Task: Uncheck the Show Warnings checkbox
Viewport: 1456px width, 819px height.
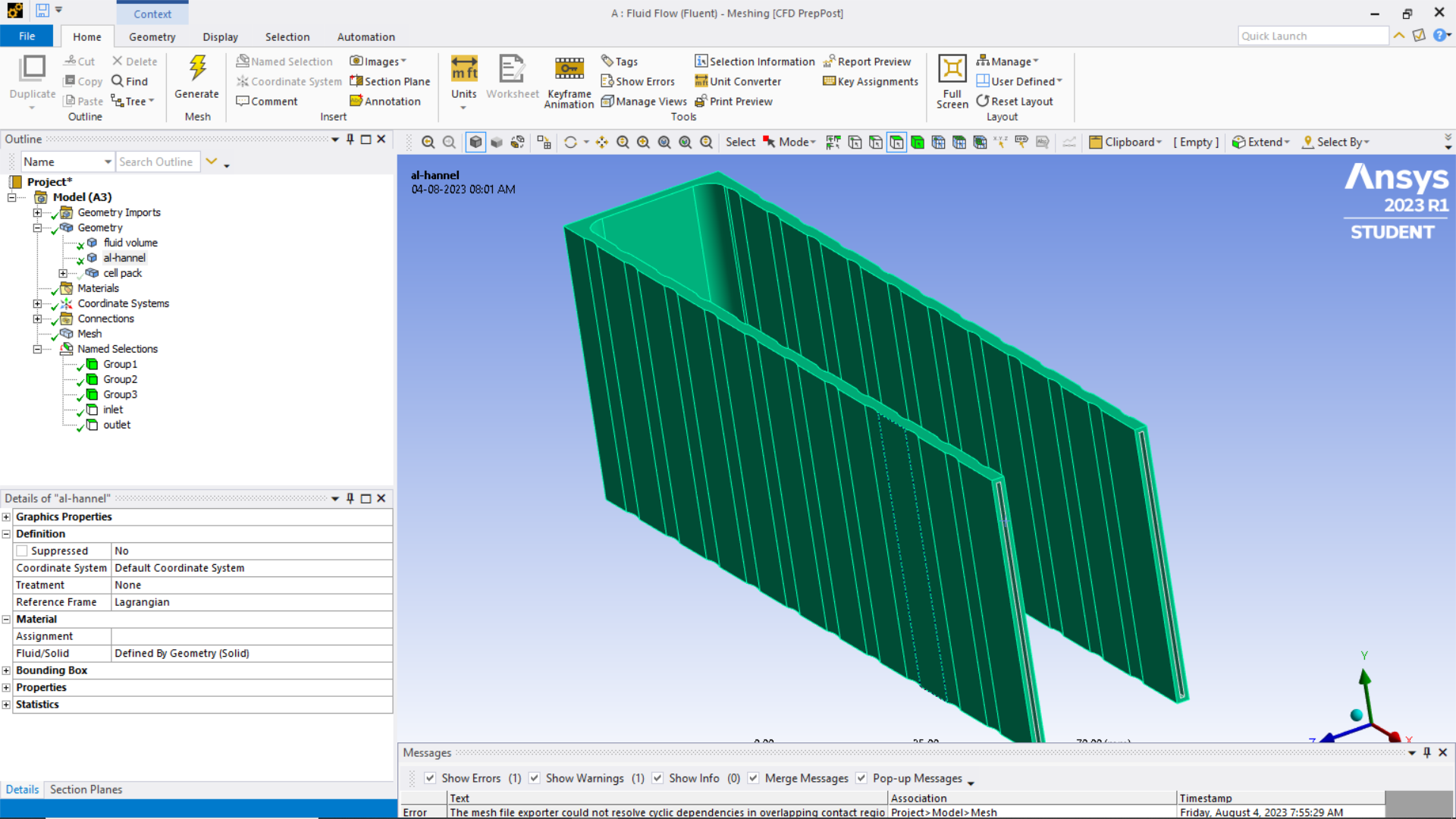Action: (x=535, y=778)
